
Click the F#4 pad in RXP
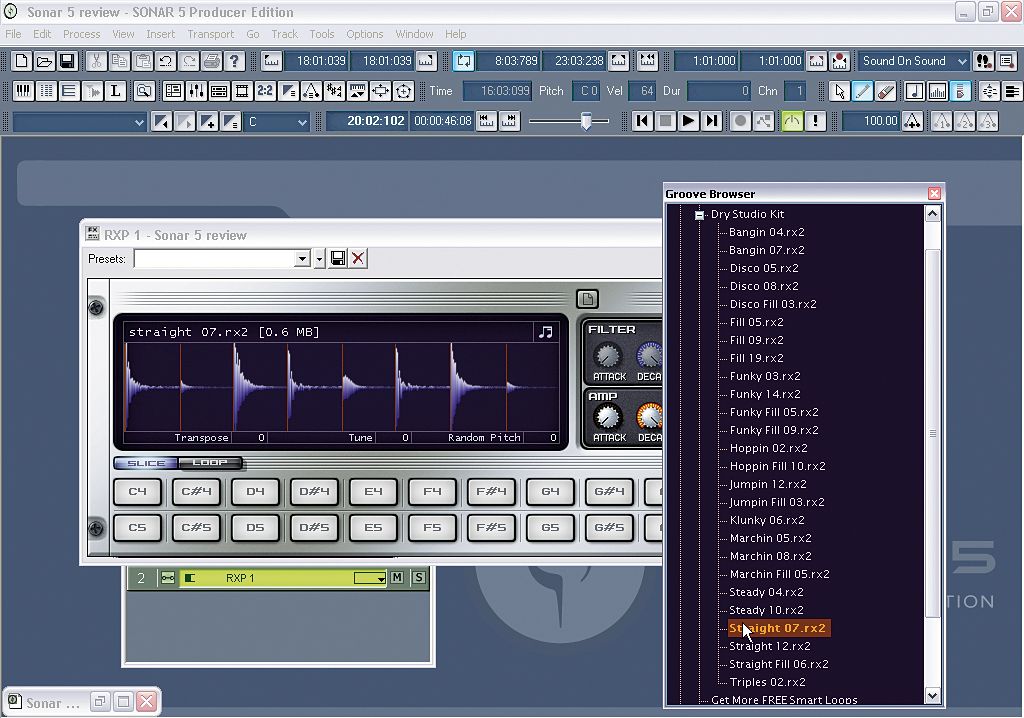click(x=491, y=492)
